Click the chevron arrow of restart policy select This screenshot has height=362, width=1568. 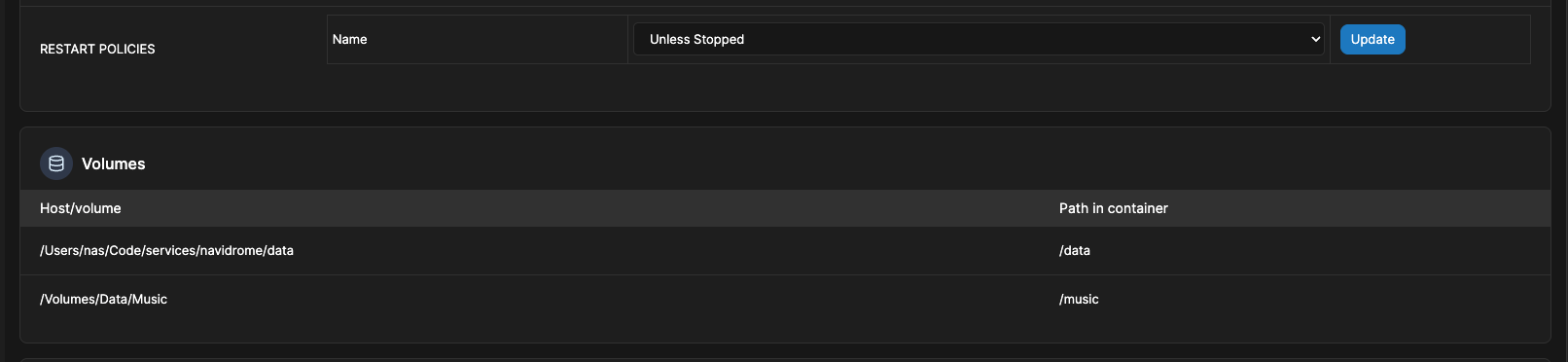tap(1315, 39)
